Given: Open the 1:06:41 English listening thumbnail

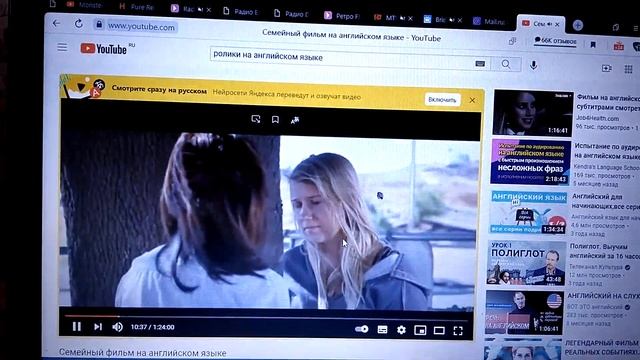Looking at the screenshot, I should tap(524, 312).
